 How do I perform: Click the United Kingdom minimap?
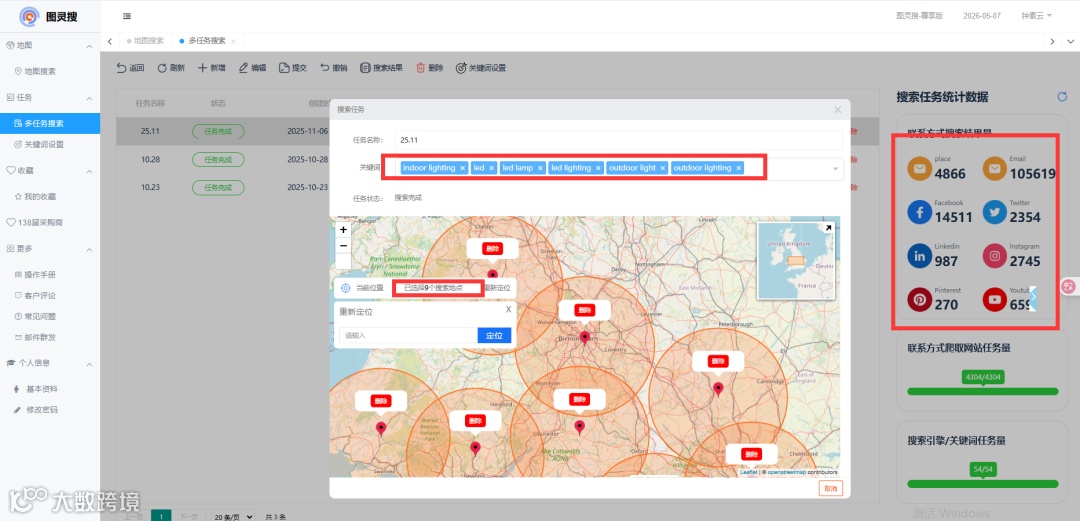796,260
